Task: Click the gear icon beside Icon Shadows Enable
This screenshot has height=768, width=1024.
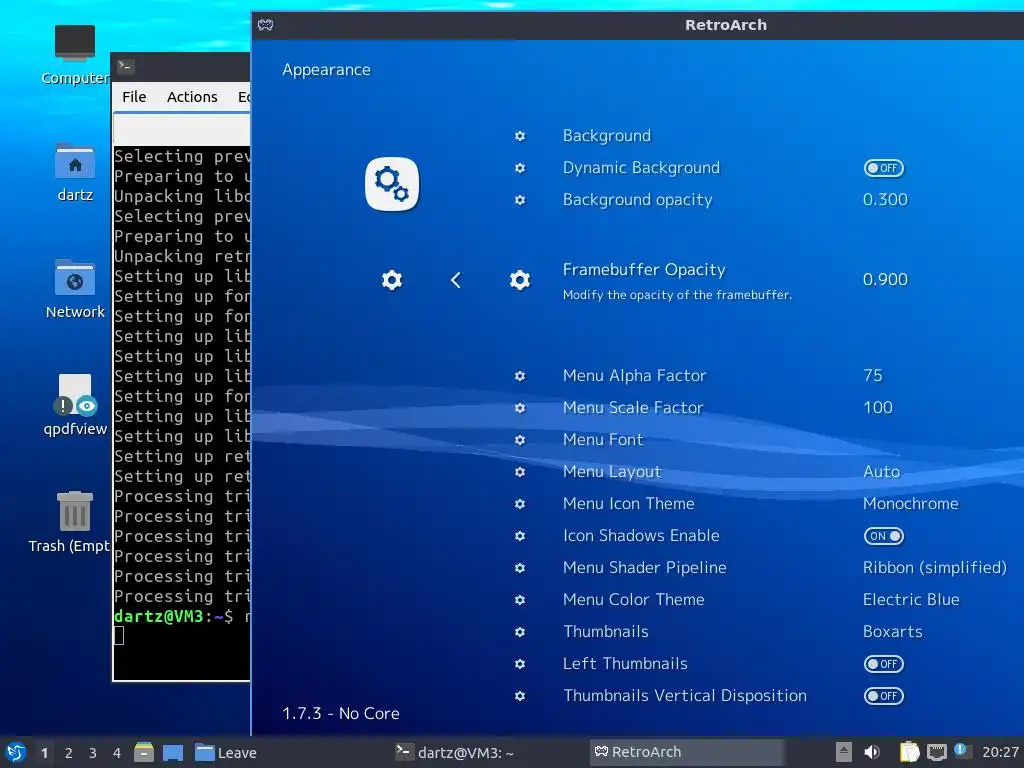Action: 520,536
